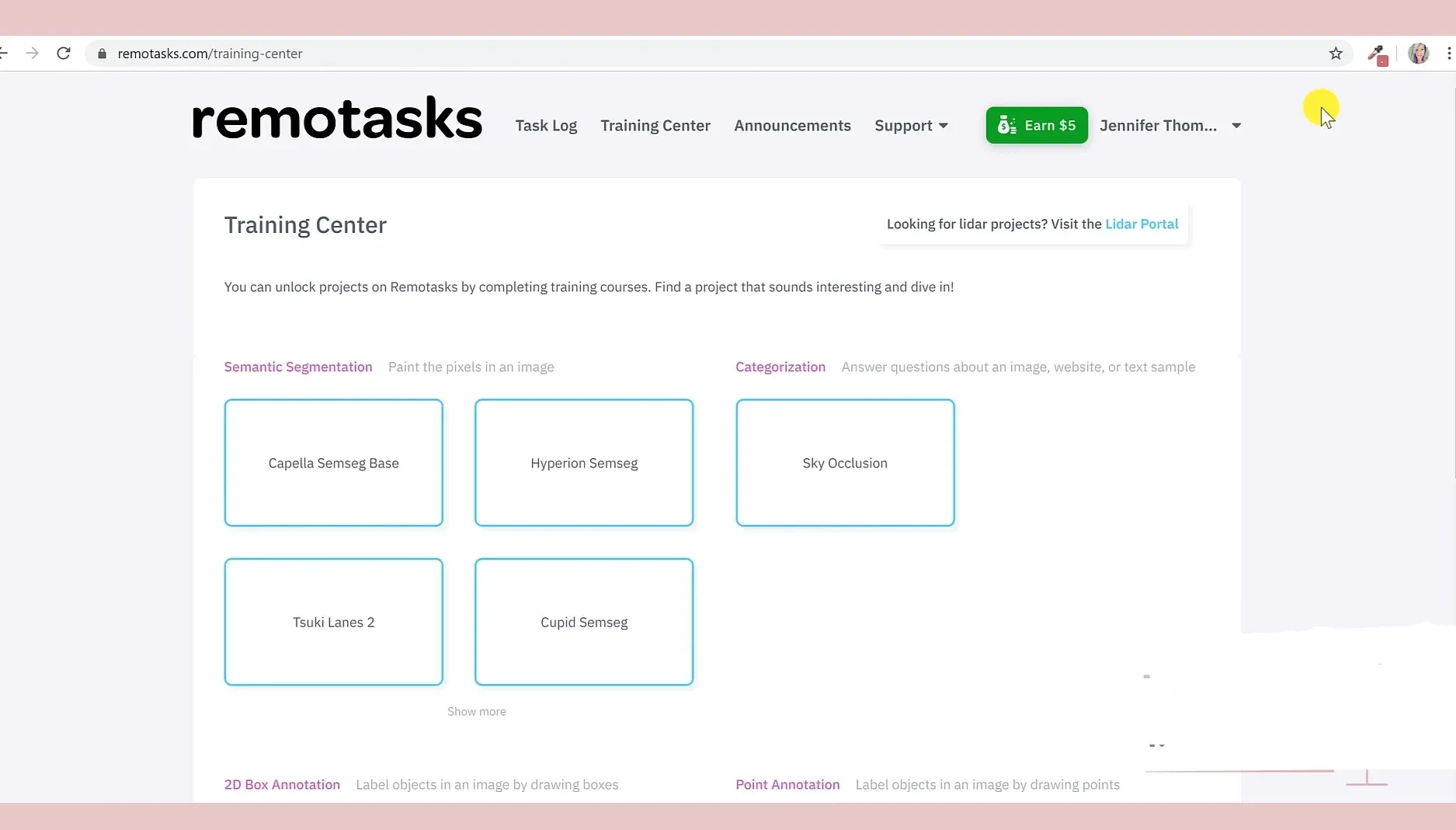Bookmark this page with the star icon
This screenshot has width=1456, height=830.
[x=1336, y=54]
